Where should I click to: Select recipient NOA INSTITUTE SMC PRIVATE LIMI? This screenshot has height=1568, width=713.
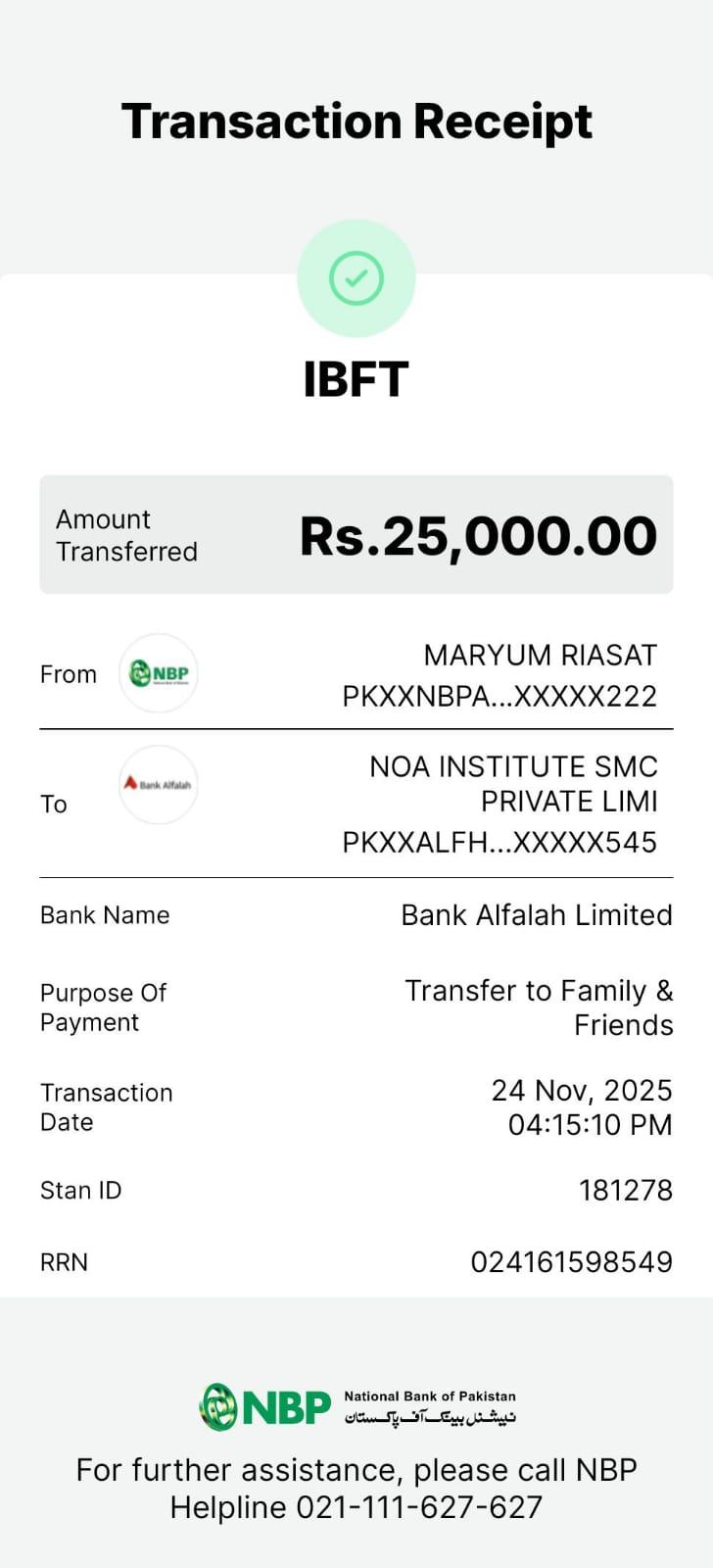pos(513,784)
